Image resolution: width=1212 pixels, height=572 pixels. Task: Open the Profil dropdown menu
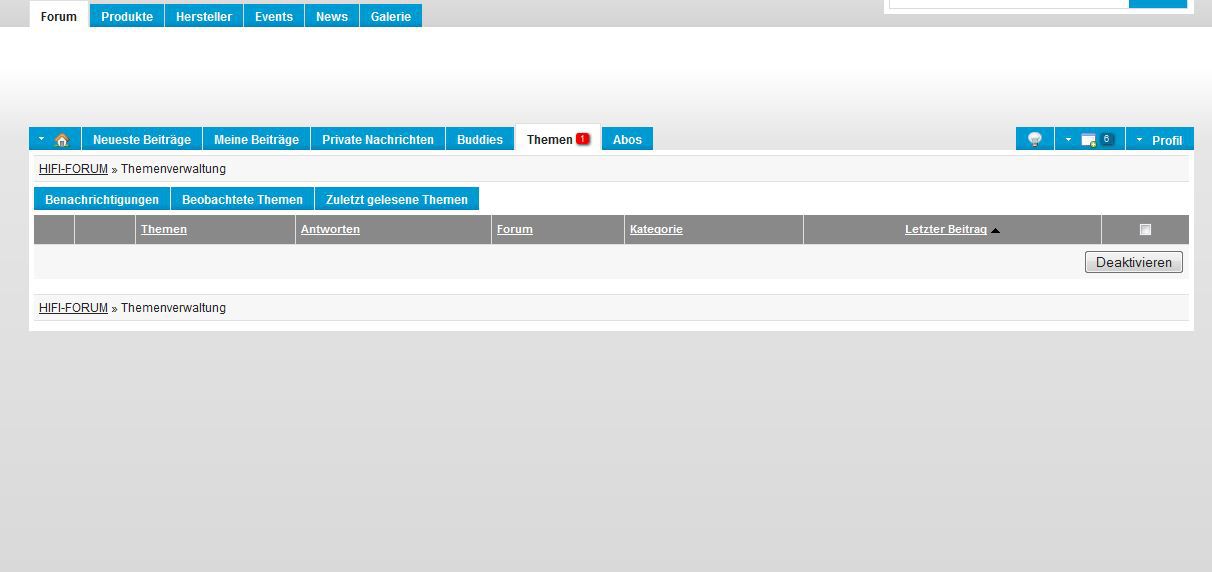point(1160,140)
